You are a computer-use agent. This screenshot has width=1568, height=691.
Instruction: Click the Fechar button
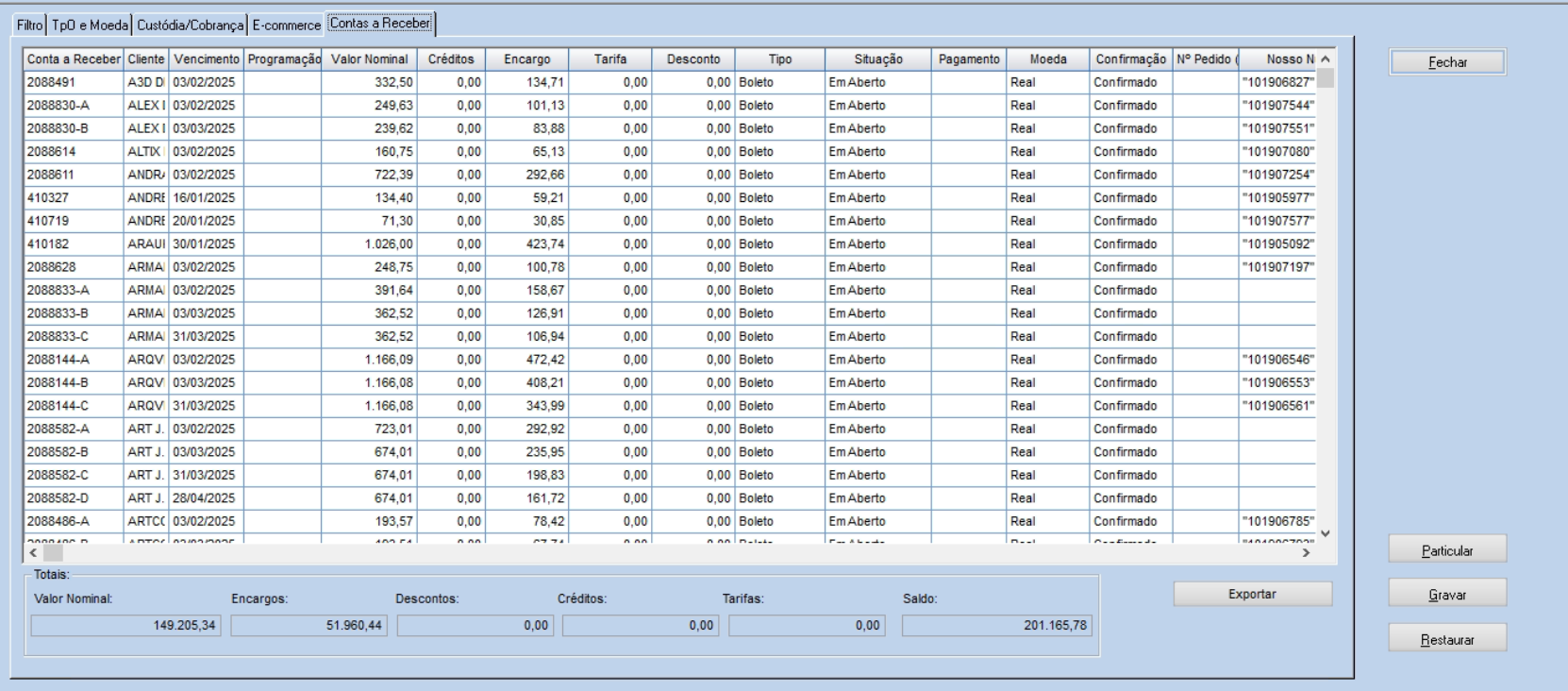pyautogui.click(x=1447, y=62)
